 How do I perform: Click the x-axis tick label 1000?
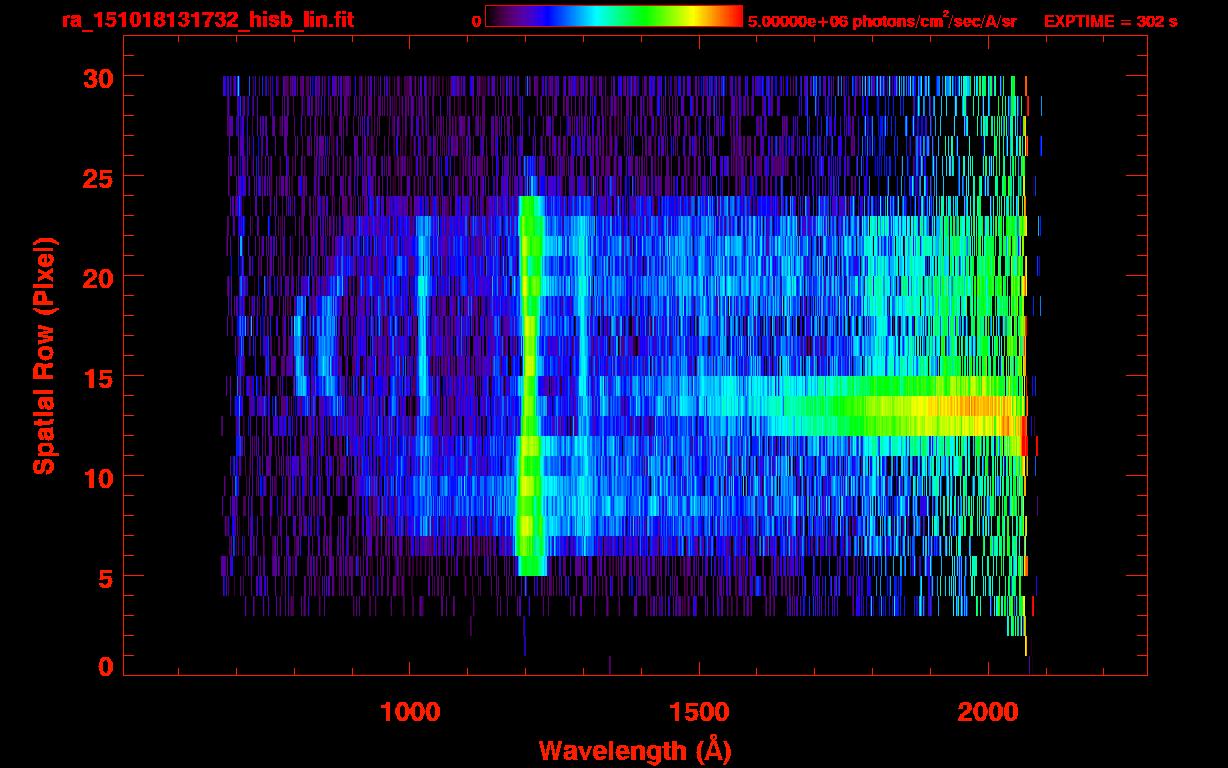click(x=410, y=712)
